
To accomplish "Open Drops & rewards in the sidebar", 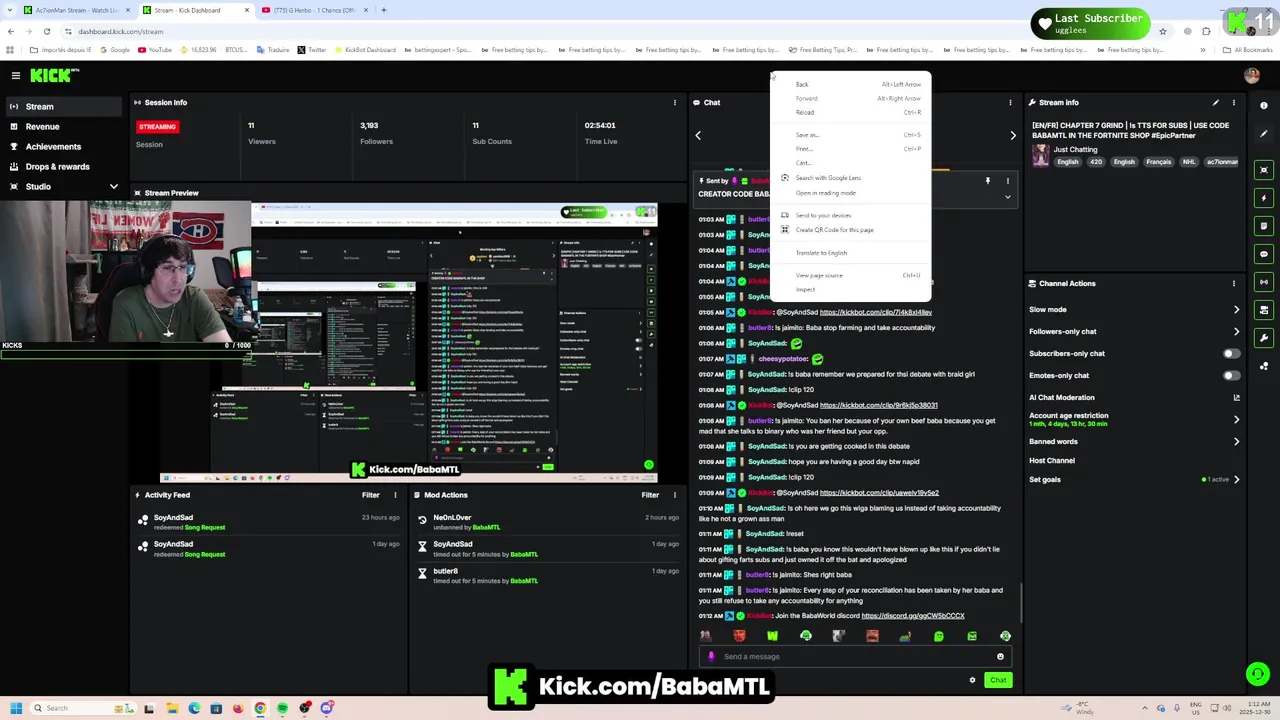I will [x=62, y=166].
